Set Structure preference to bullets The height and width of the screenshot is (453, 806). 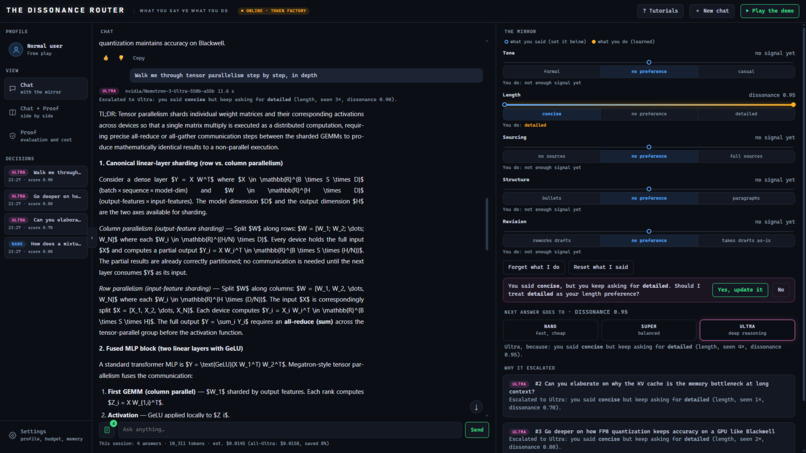click(x=552, y=198)
